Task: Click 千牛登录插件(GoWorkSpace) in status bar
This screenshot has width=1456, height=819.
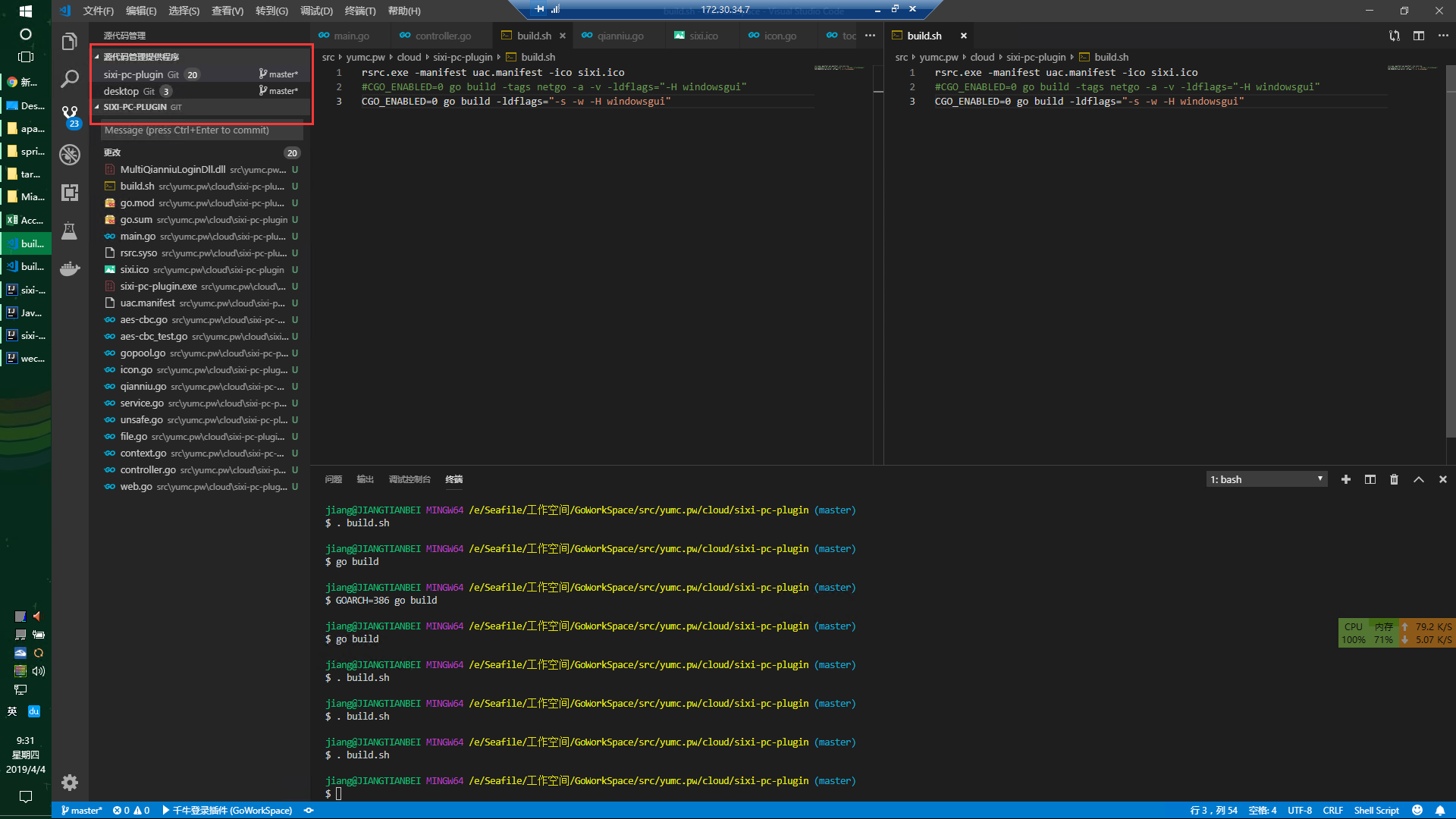Action: point(230,810)
